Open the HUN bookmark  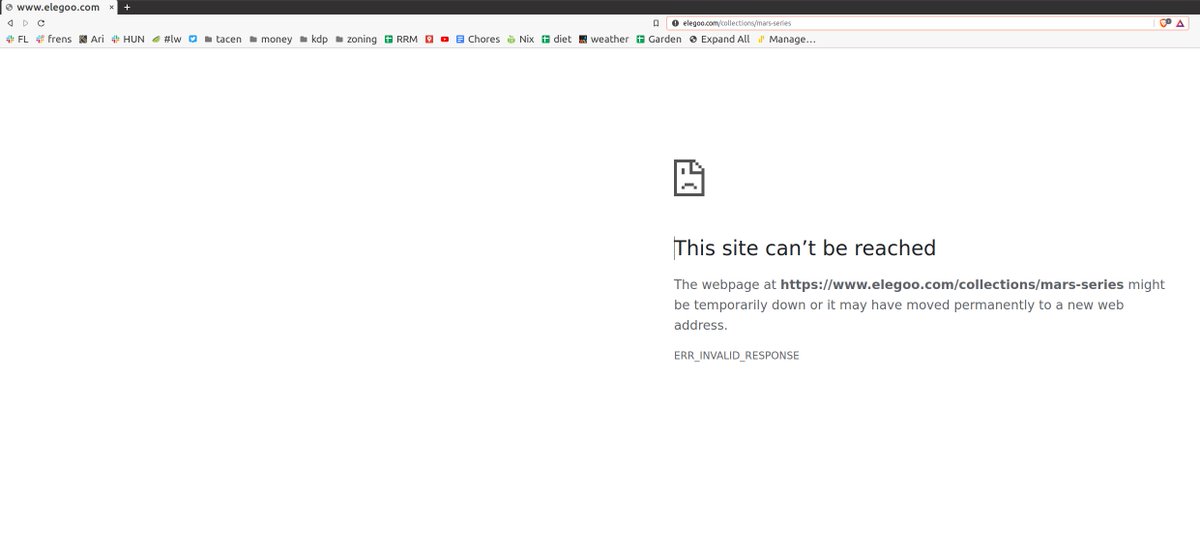pyautogui.click(x=128, y=39)
